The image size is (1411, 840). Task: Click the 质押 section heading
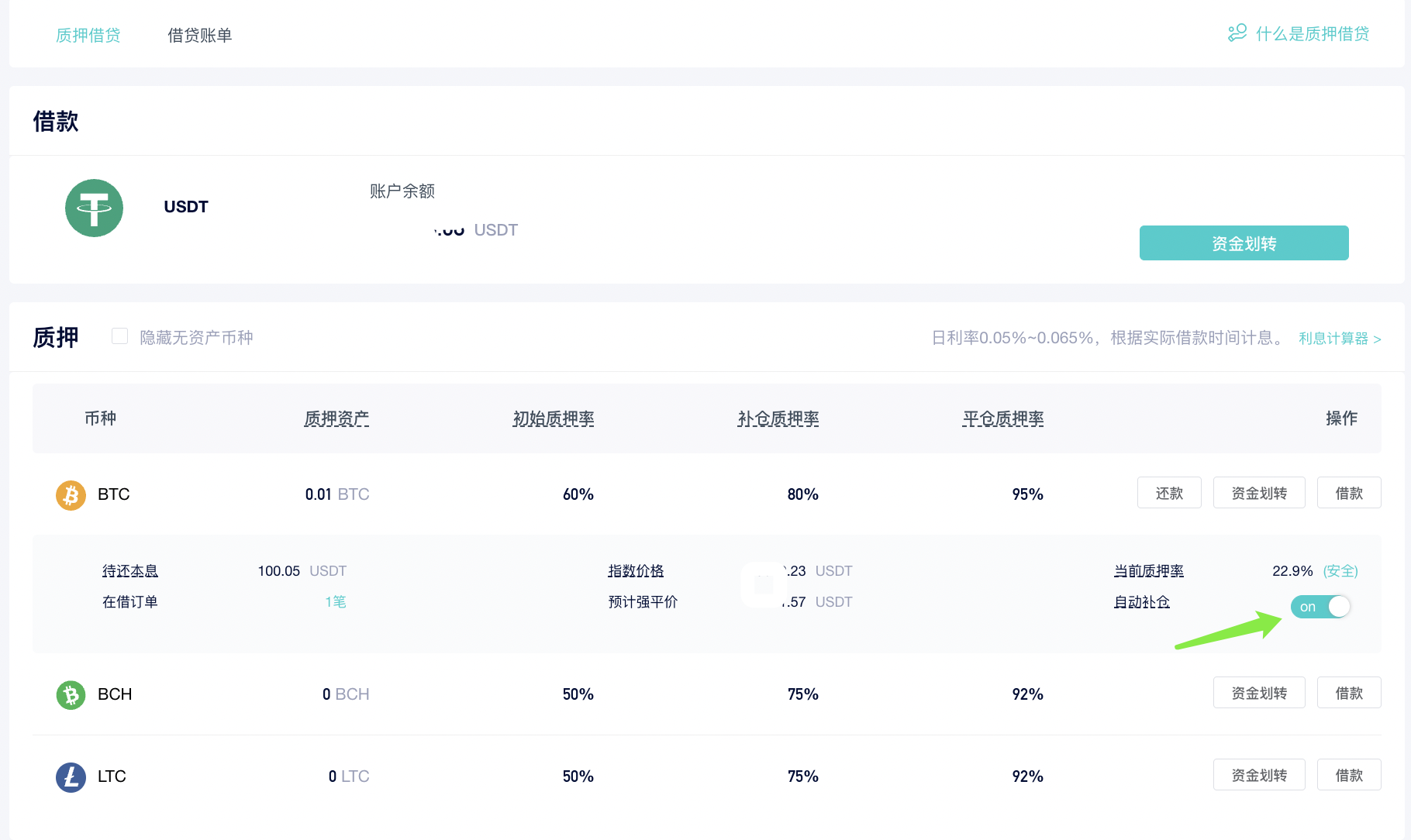pos(56,337)
